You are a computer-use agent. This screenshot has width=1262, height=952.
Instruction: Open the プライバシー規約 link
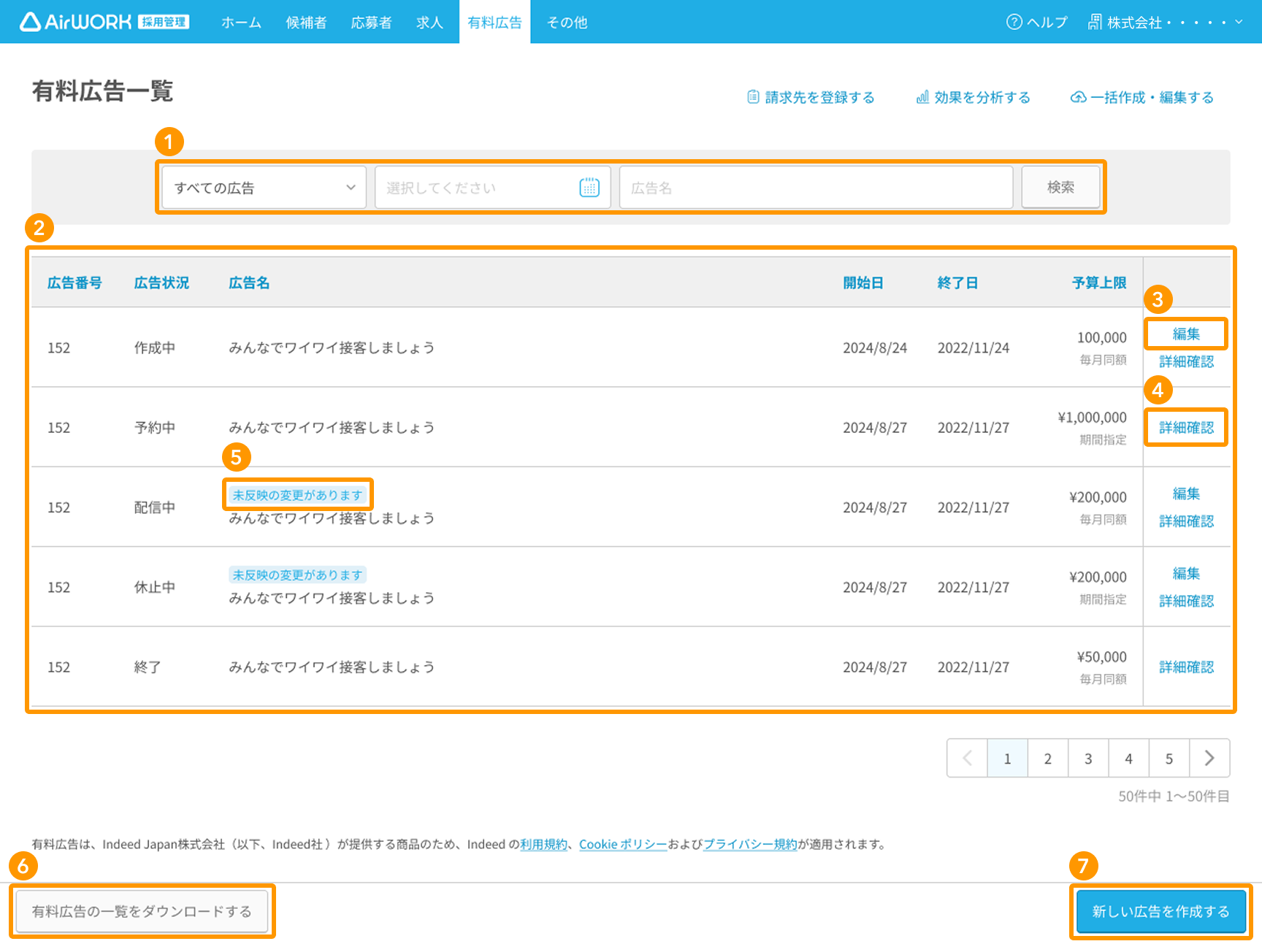[x=750, y=845]
